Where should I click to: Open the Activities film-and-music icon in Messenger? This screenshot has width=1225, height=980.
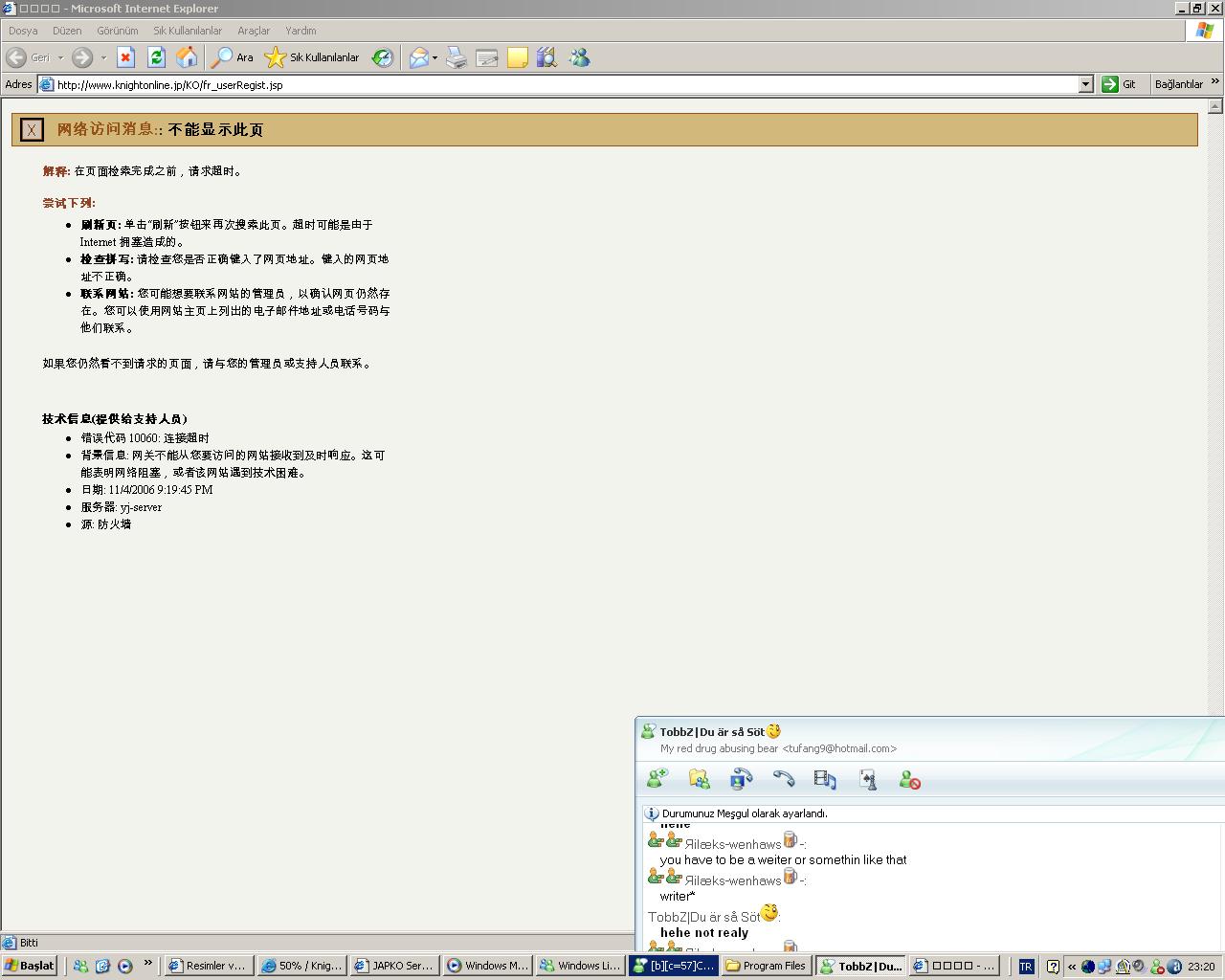pos(825,779)
